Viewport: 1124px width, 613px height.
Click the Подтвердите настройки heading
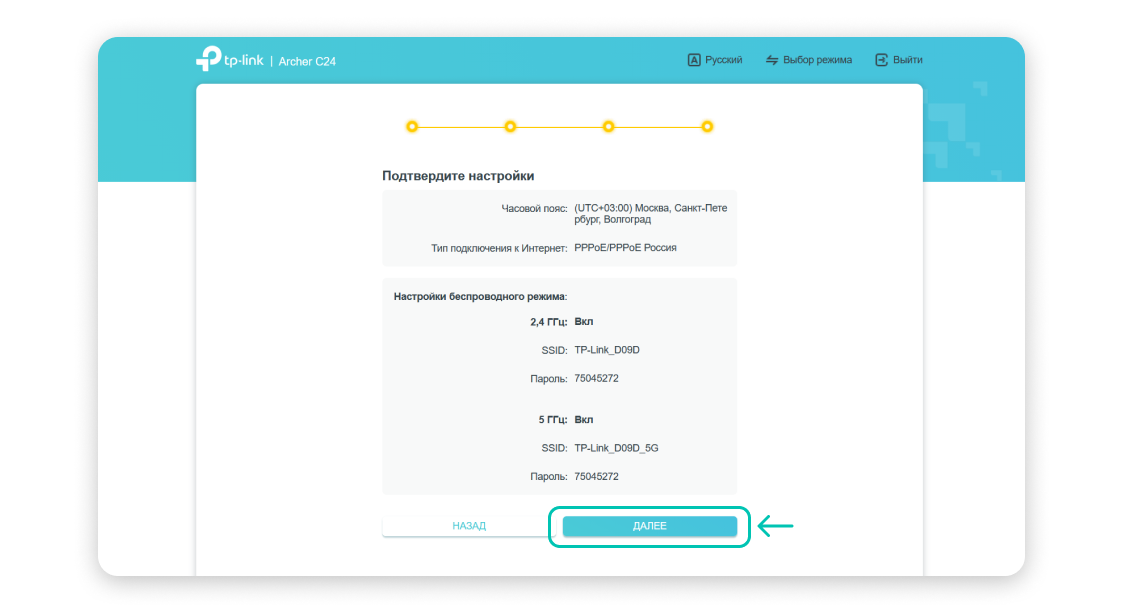click(x=458, y=176)
